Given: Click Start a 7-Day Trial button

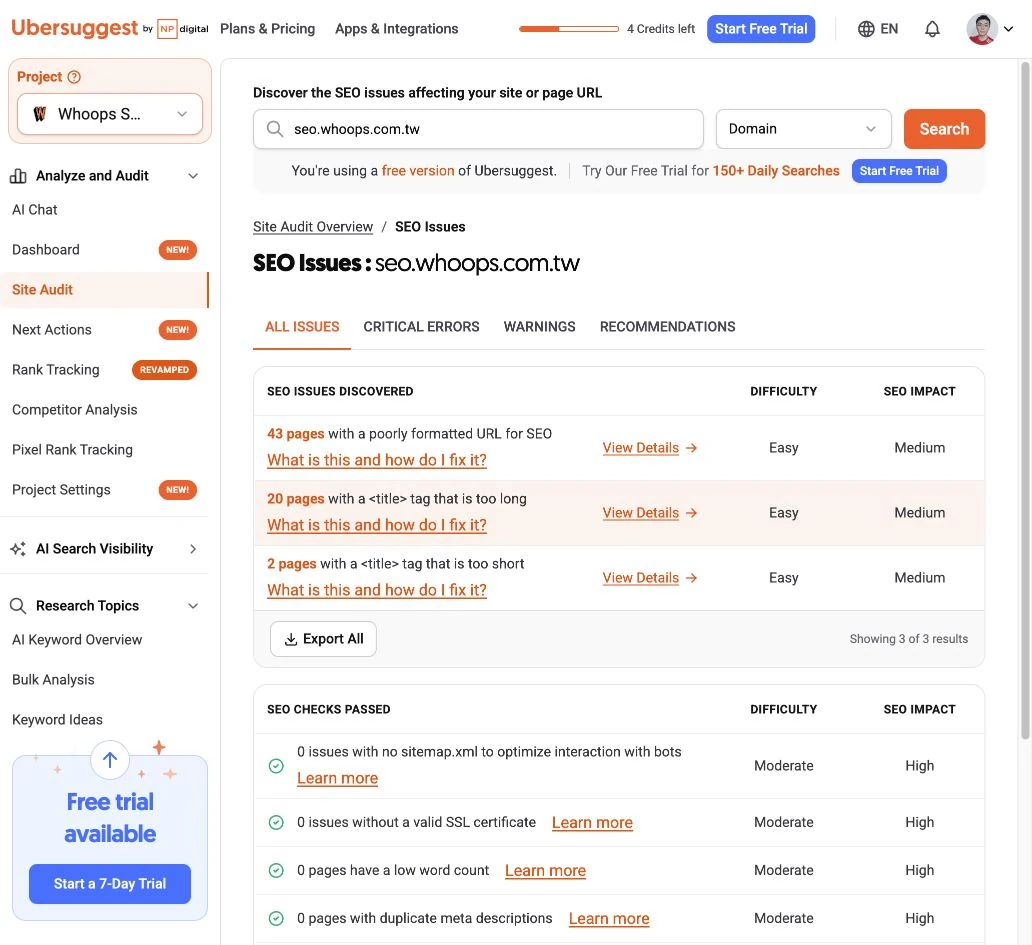Looking at the screenshot, I should tap(110, 884).
